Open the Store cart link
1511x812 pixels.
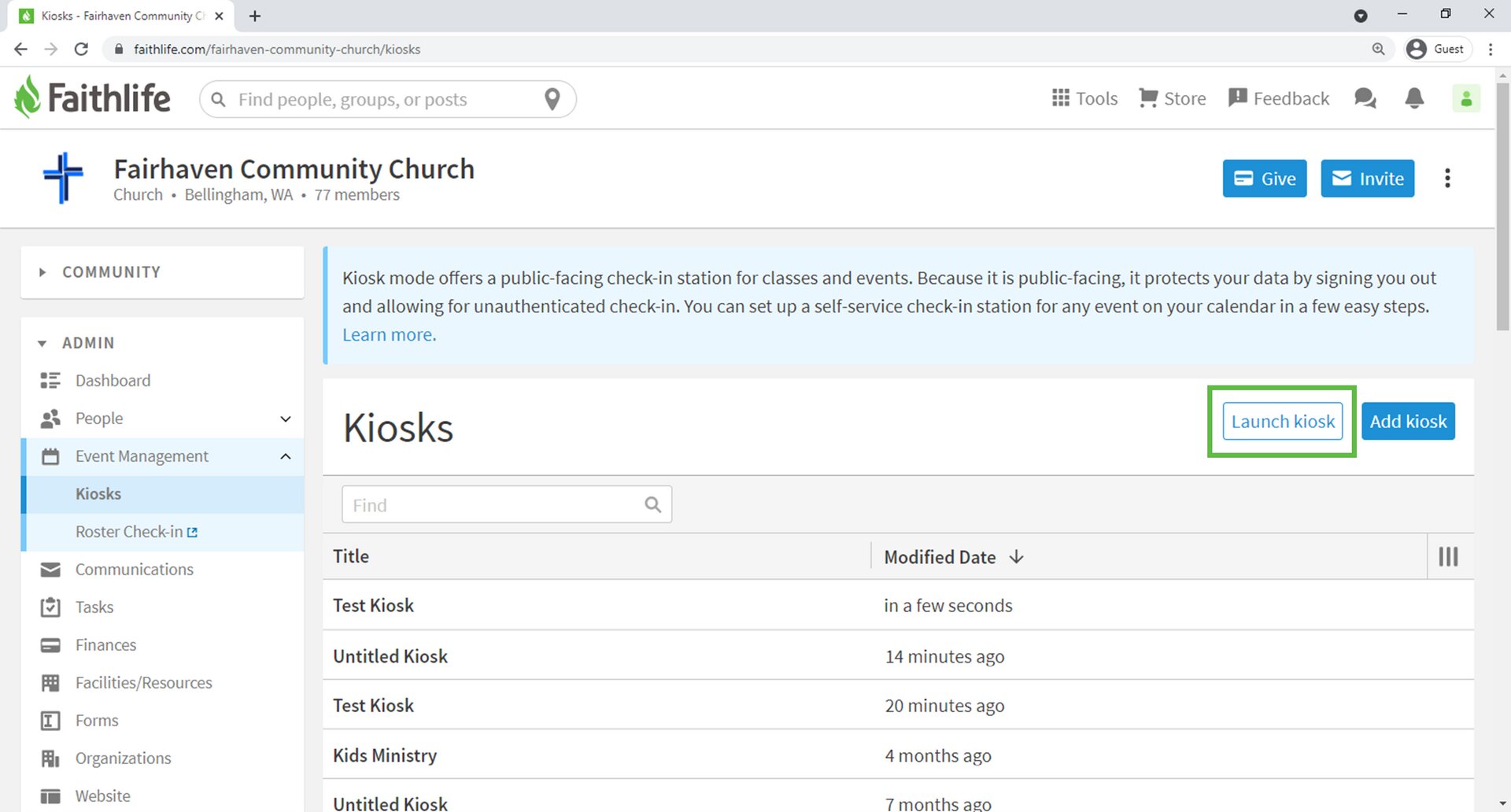coord(1173,98)
